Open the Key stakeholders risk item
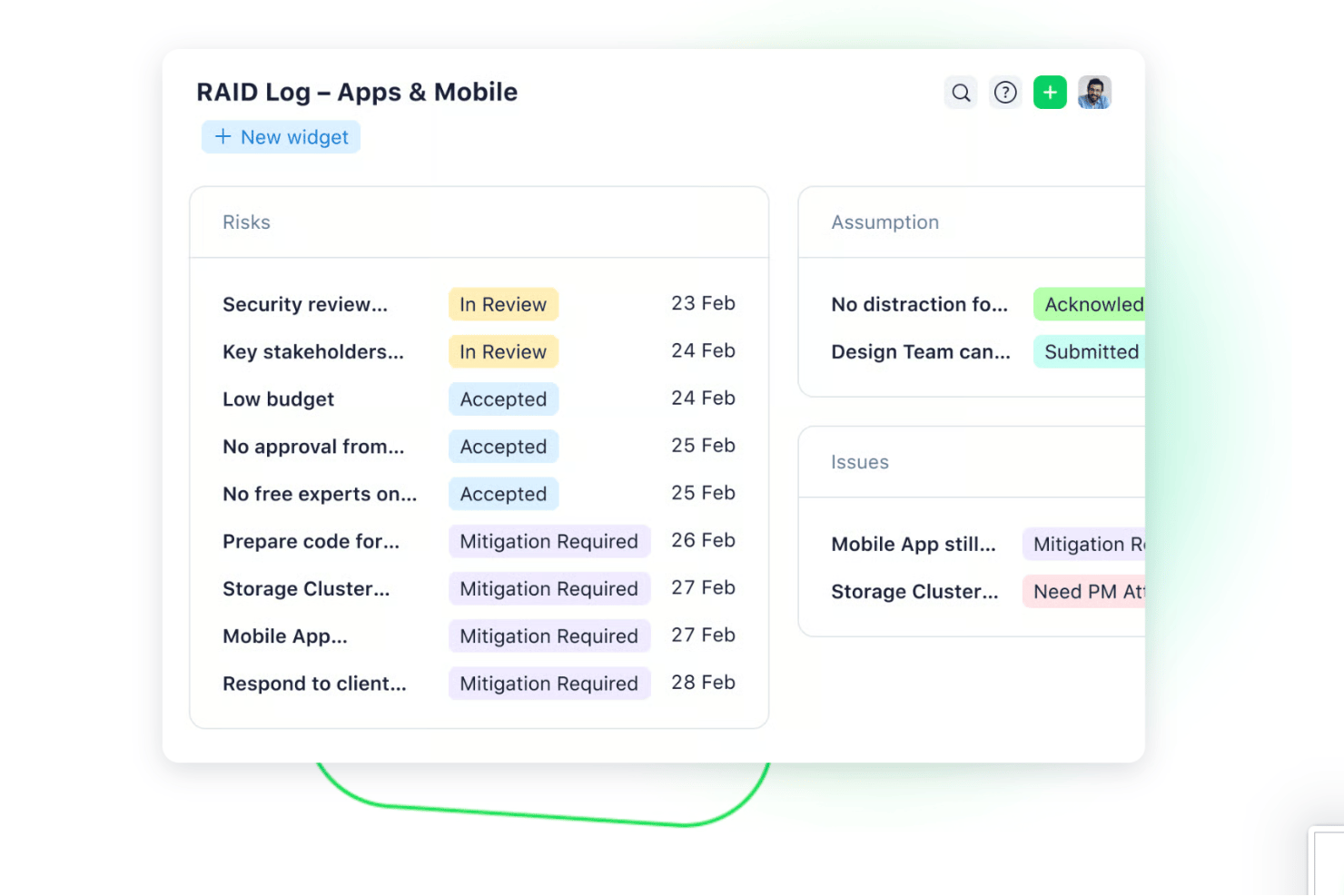 click(313, 351)
